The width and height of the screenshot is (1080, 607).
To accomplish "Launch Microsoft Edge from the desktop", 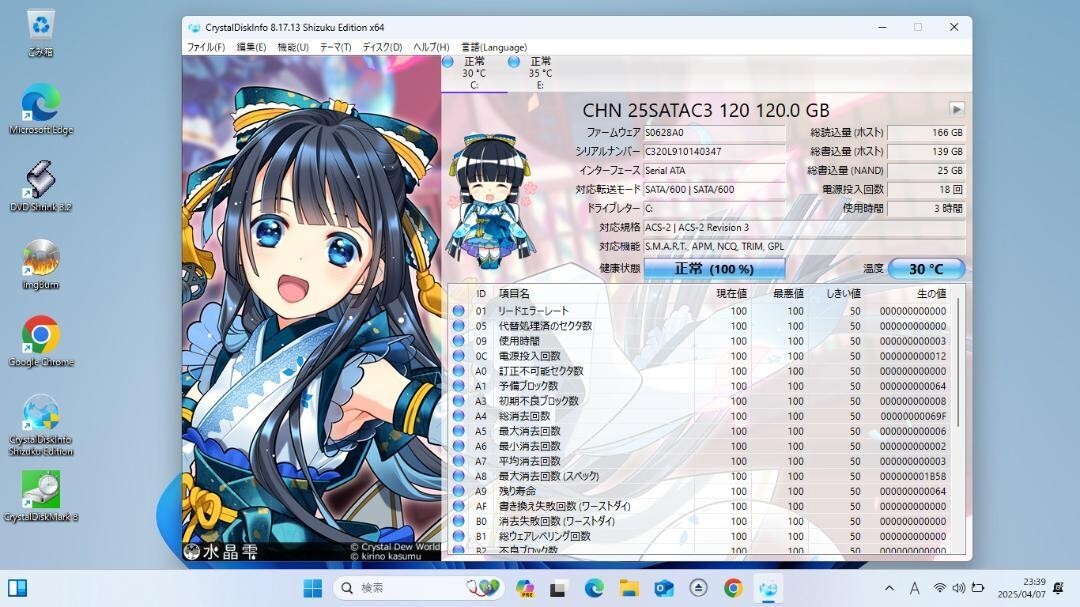I will [41, 110].
